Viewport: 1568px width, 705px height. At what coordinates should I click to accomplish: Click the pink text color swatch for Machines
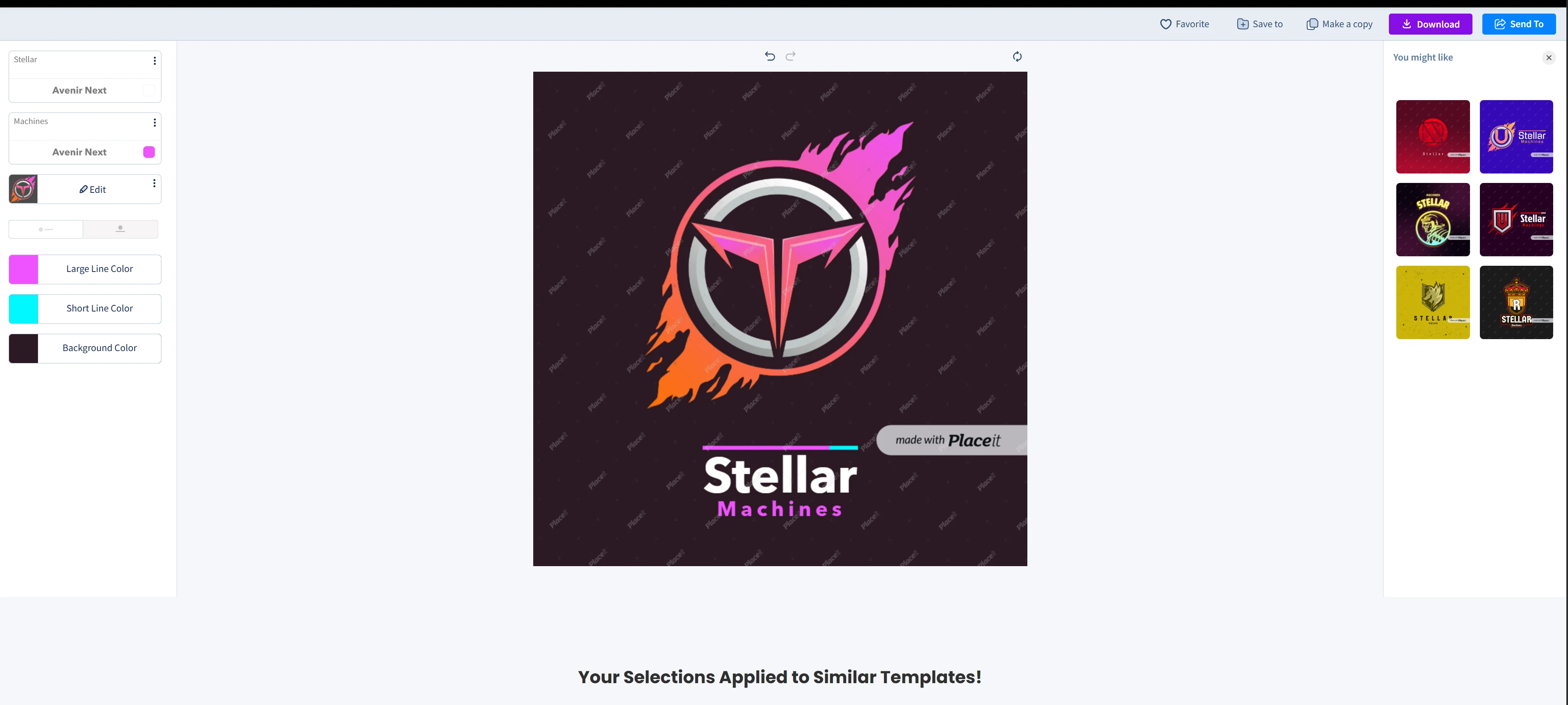pyautogui.click(x=149, y=152)
